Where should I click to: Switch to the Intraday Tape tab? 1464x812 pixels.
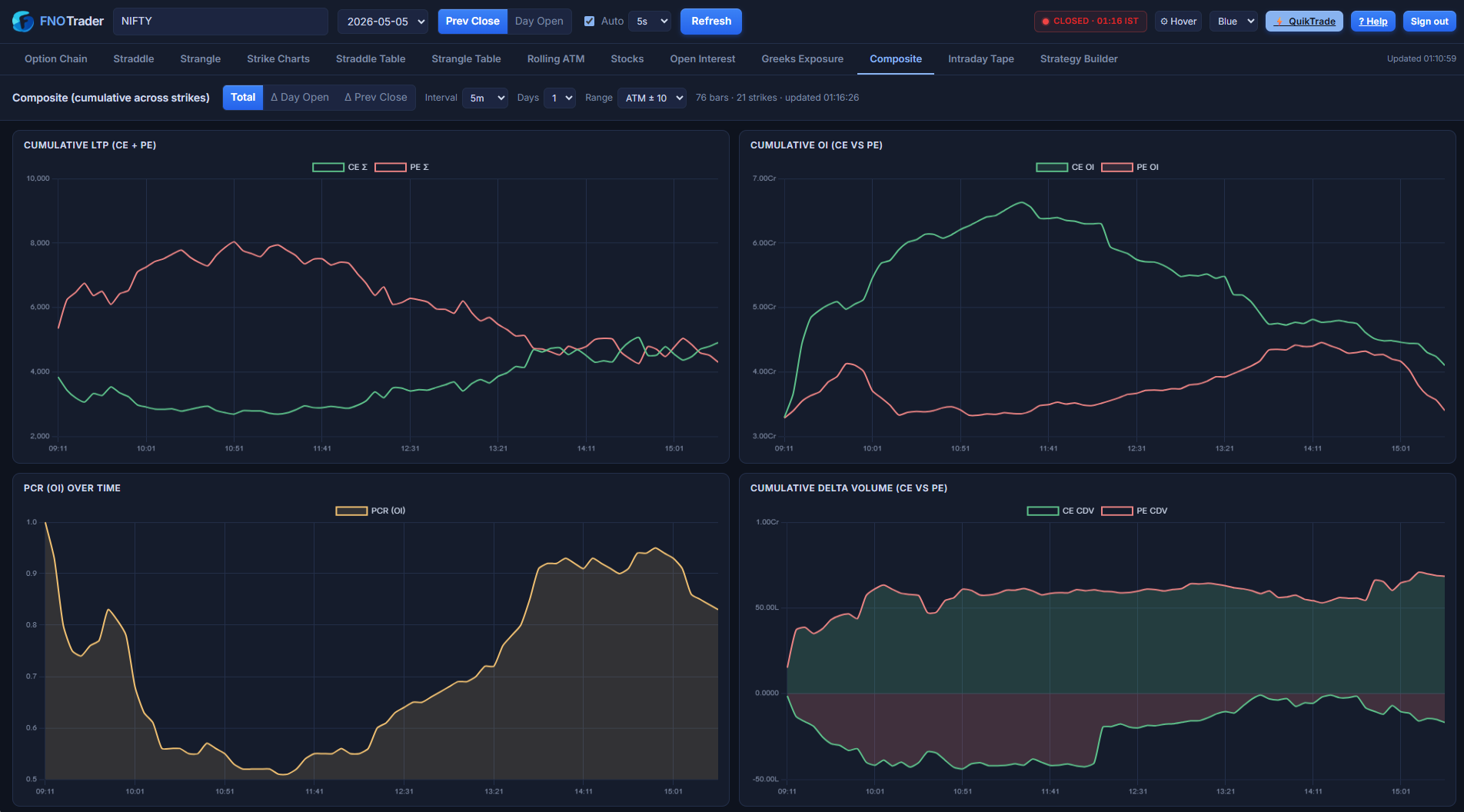tap(981, 59)
